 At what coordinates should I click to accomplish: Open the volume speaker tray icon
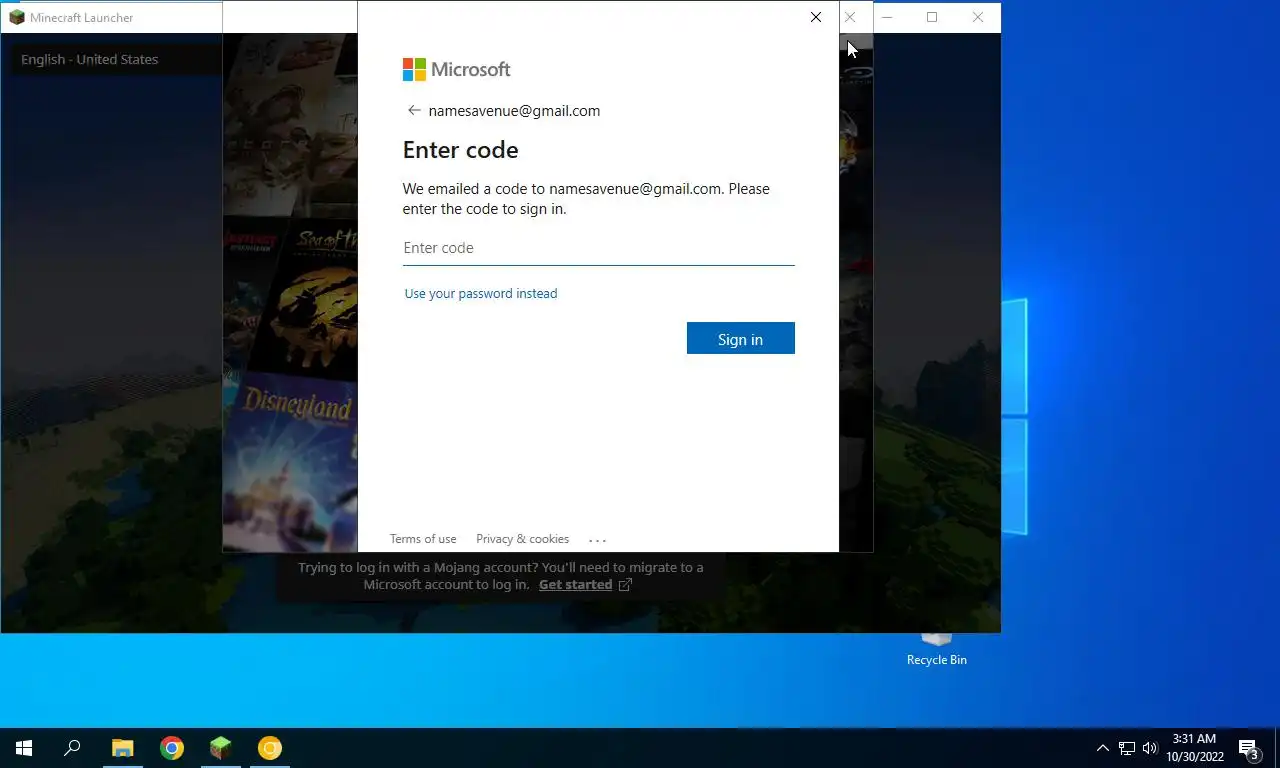pos(1150,748)
